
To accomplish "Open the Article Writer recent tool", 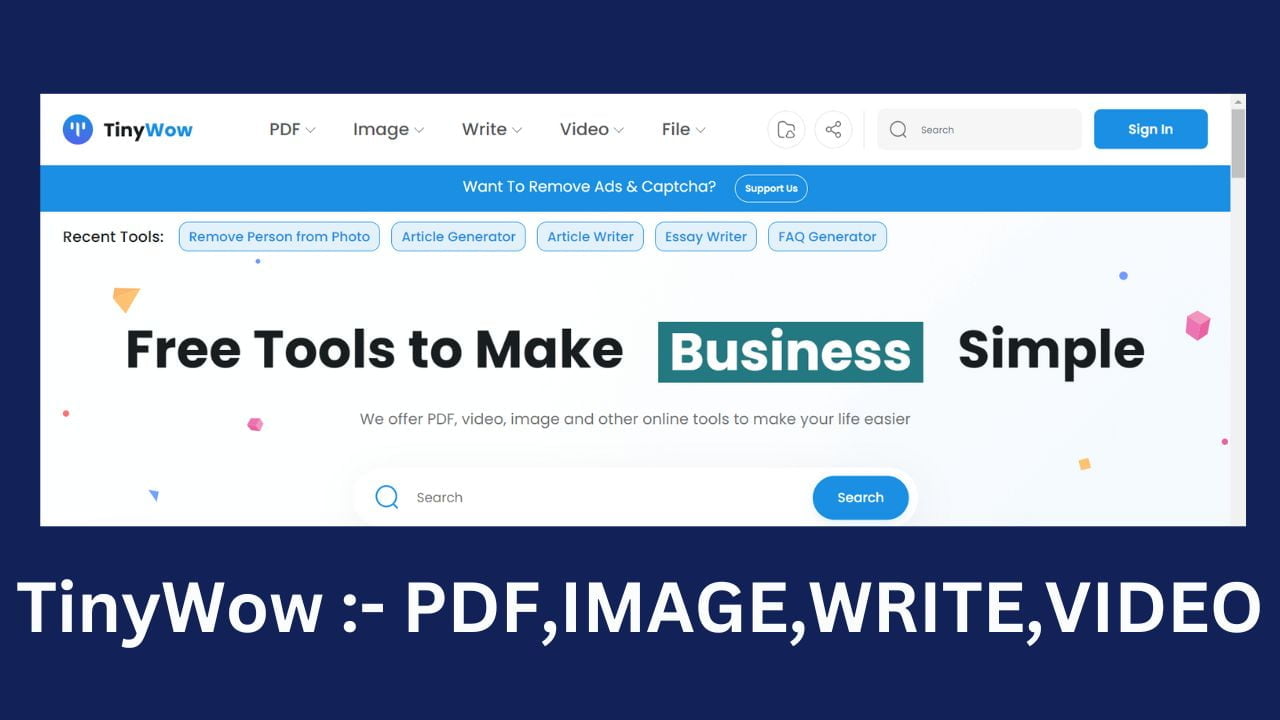I will tap(590, 237).
